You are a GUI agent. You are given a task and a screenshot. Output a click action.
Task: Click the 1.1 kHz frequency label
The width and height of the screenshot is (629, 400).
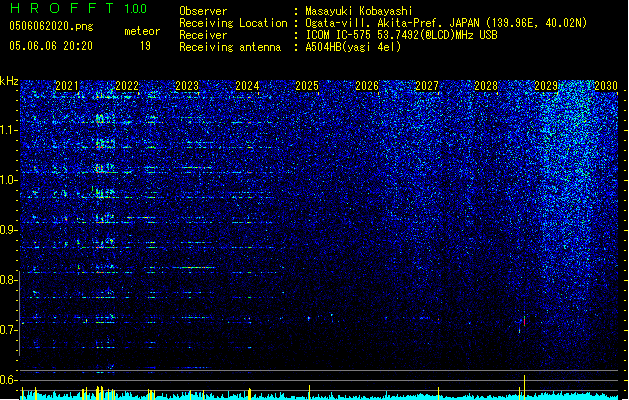pos(9,130)
